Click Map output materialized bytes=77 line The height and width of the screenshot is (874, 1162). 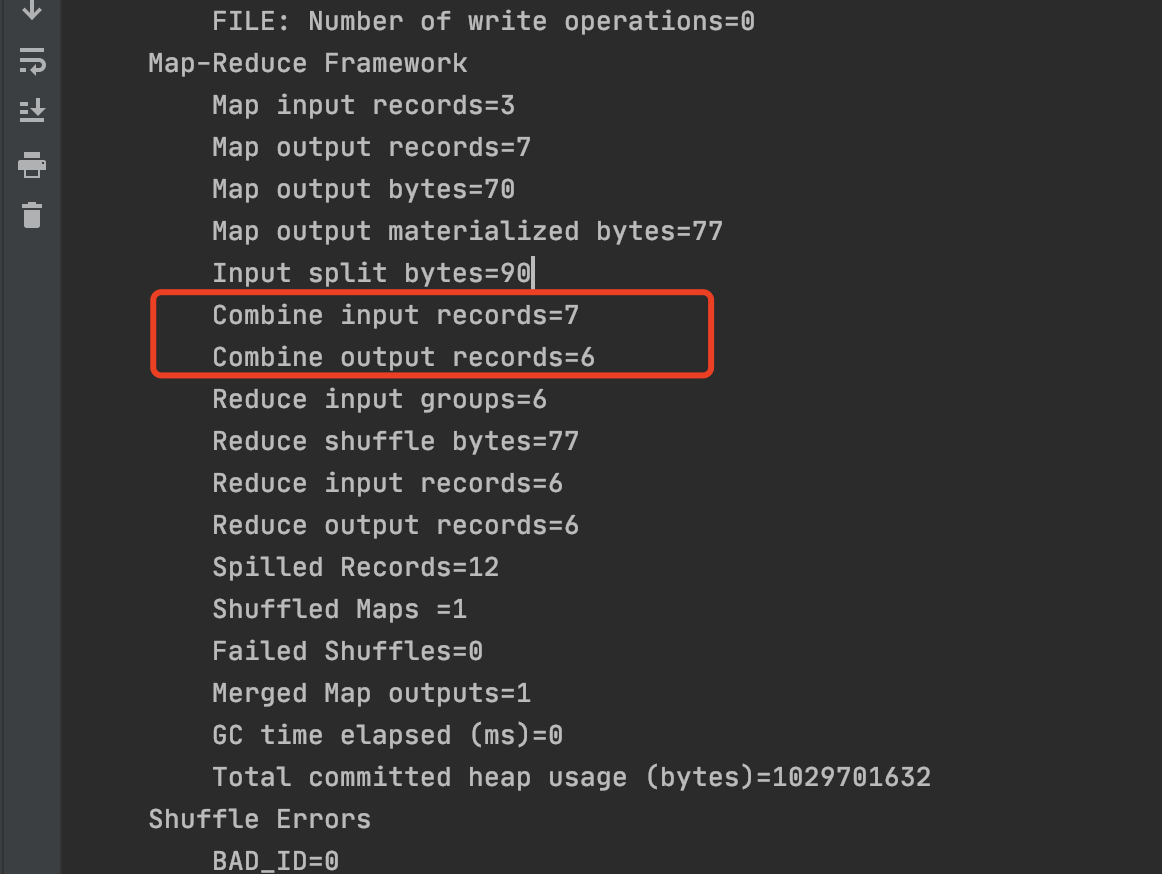[x=467, y=231]
